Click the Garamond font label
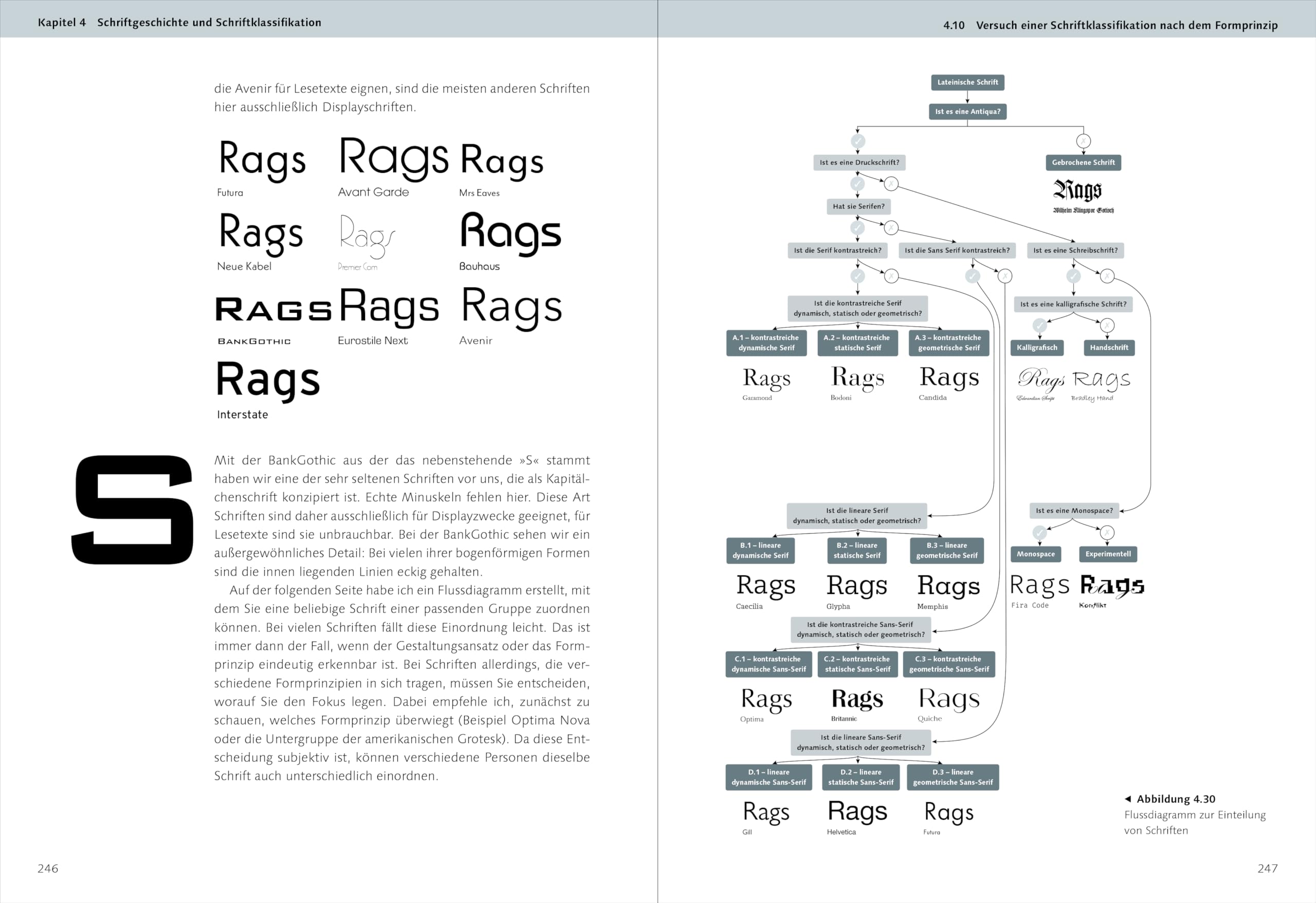 point(757,398)
